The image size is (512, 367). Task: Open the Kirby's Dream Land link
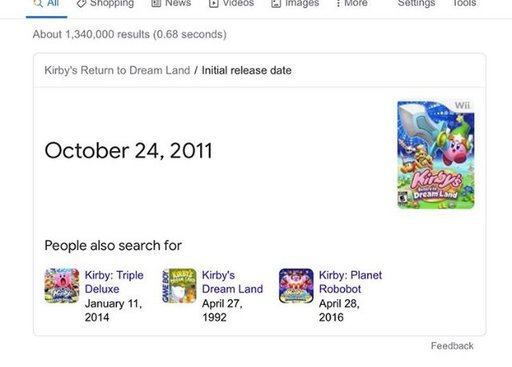[x=232, y=282]
